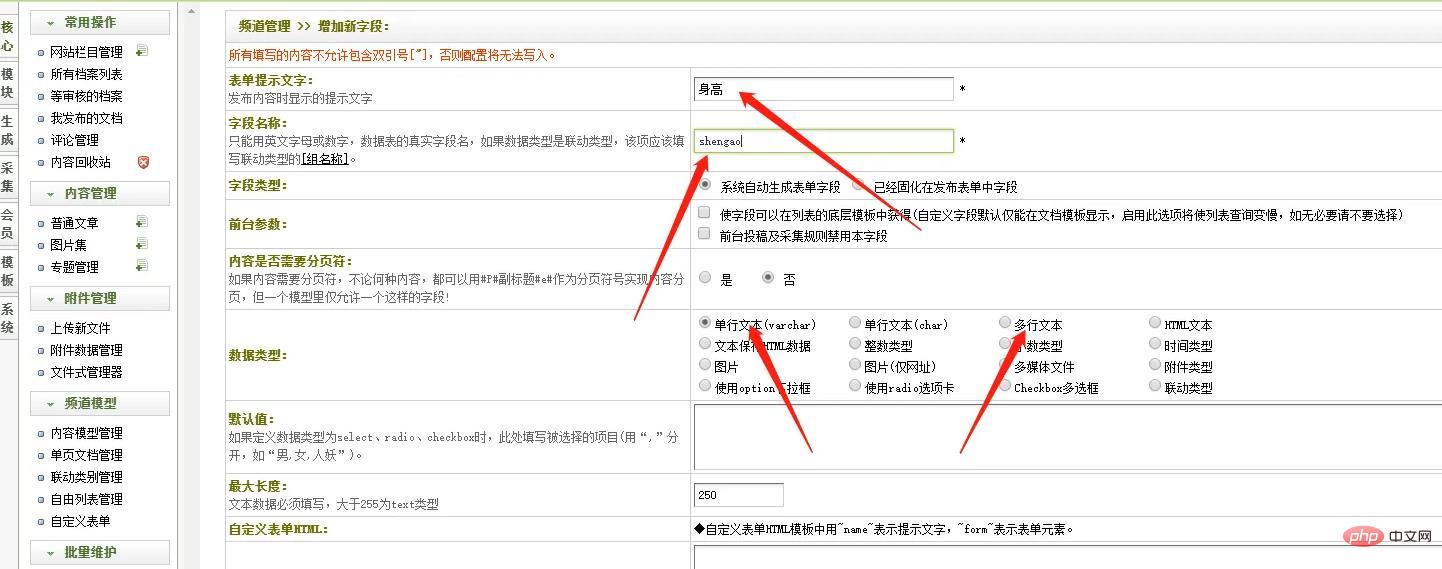1442x569 pixels.
Task: Click the add icon next to 普通文章
Action: click(142, 222)
